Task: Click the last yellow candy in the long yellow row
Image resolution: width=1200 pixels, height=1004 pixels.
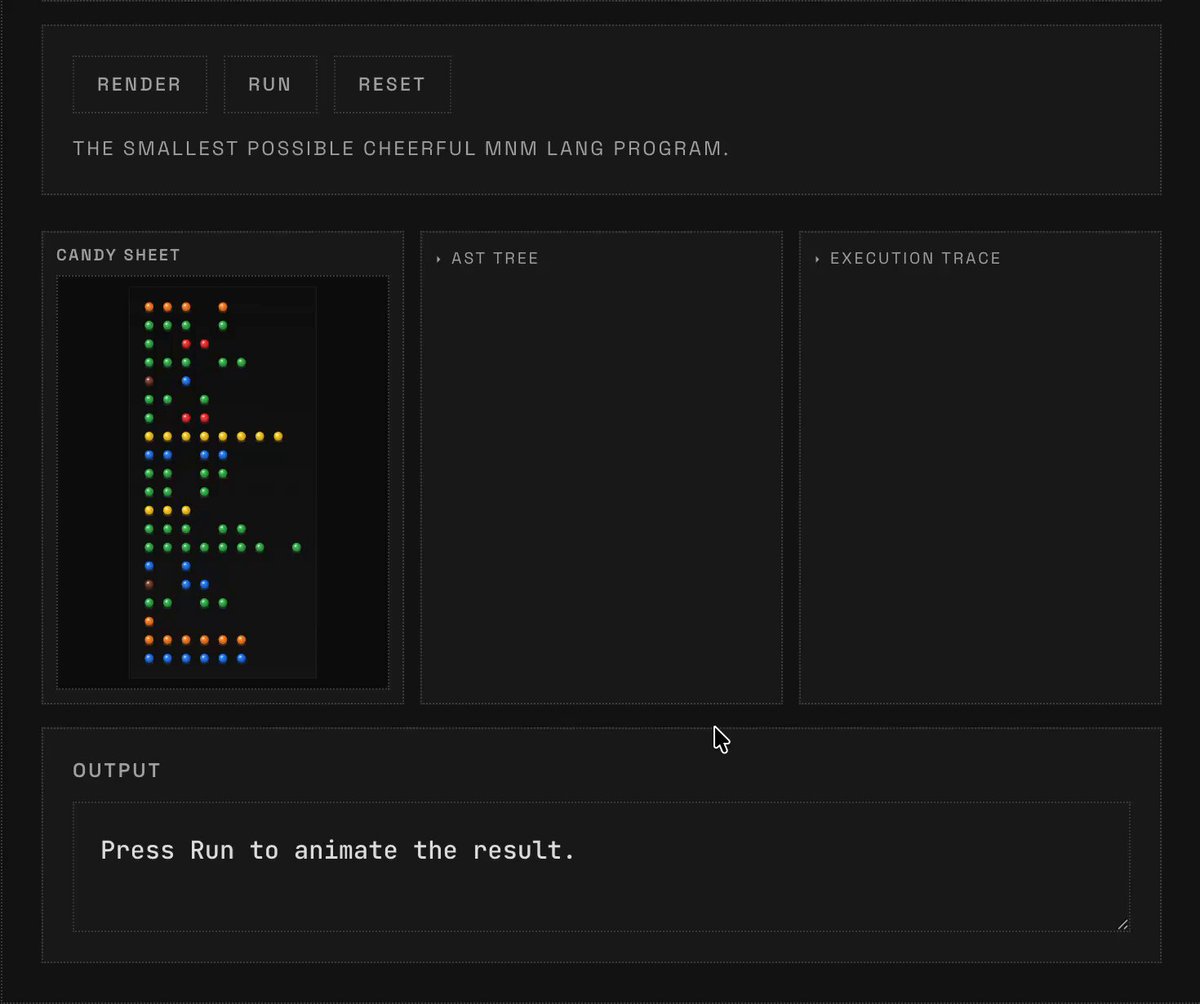Action: (x=278, y=436)
